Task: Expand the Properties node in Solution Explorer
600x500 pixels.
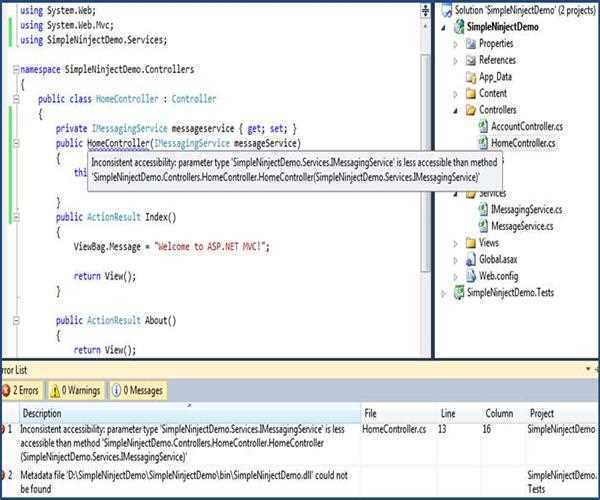Action: tap(456, 44)
